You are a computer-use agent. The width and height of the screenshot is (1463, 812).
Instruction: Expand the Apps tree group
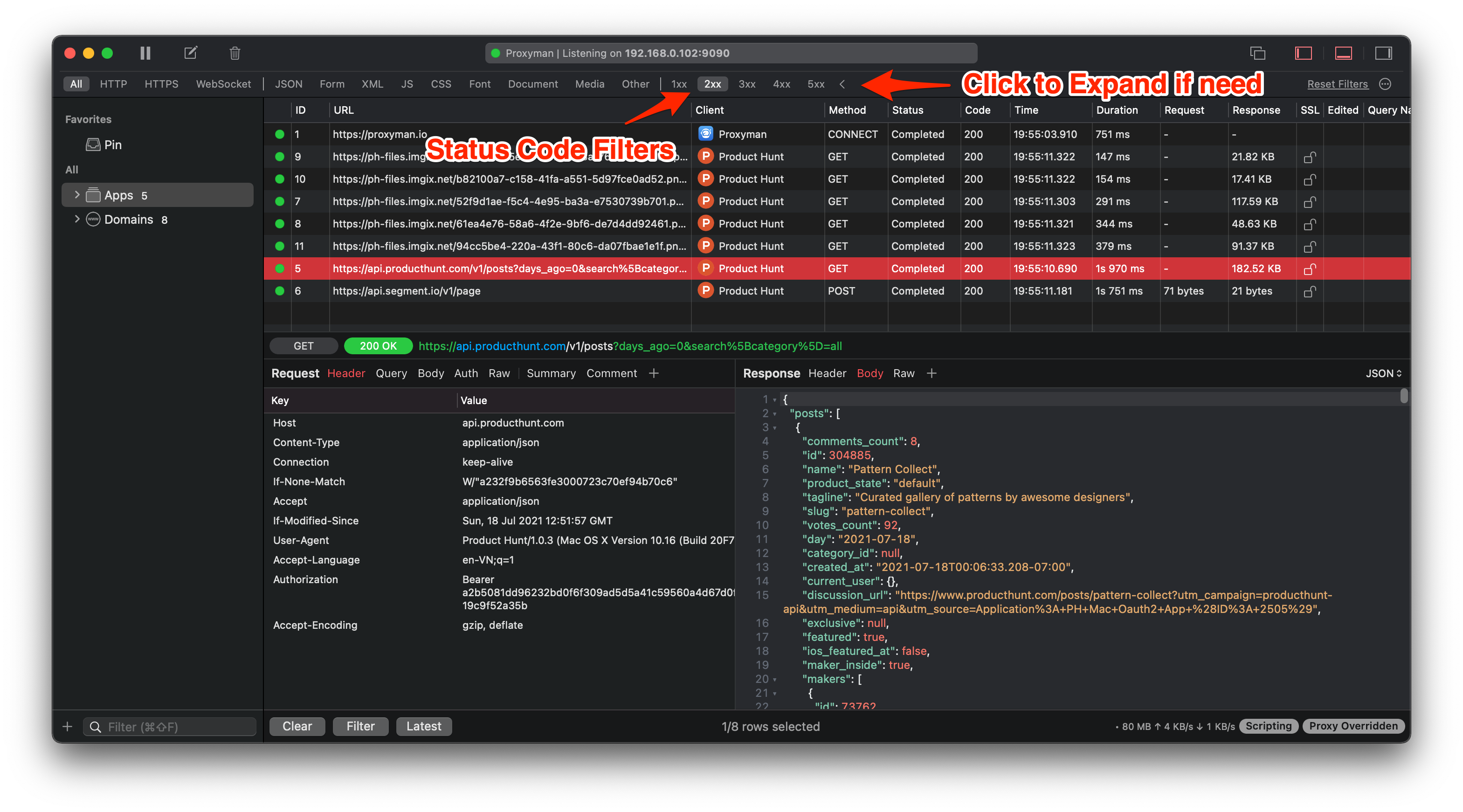76,195
